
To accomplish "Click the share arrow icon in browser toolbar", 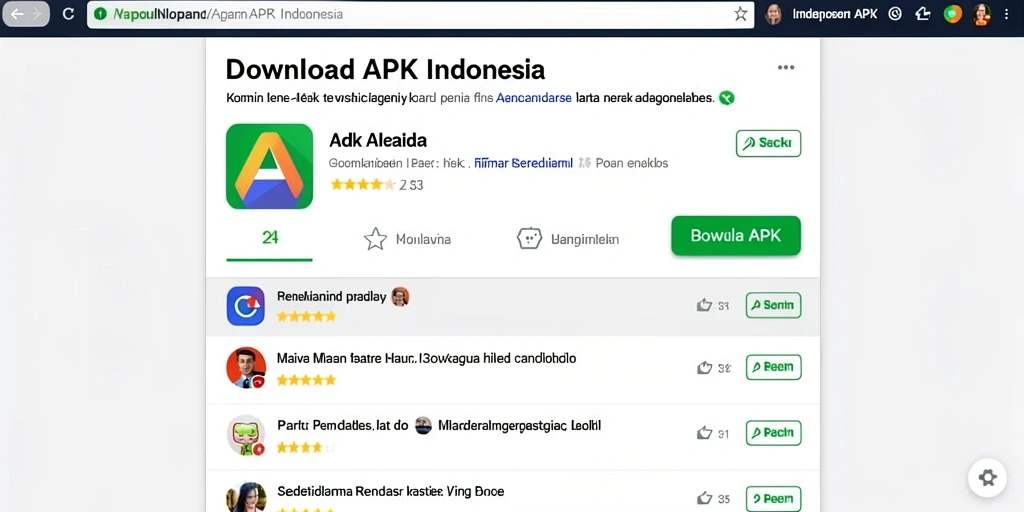I will [923, 14].
